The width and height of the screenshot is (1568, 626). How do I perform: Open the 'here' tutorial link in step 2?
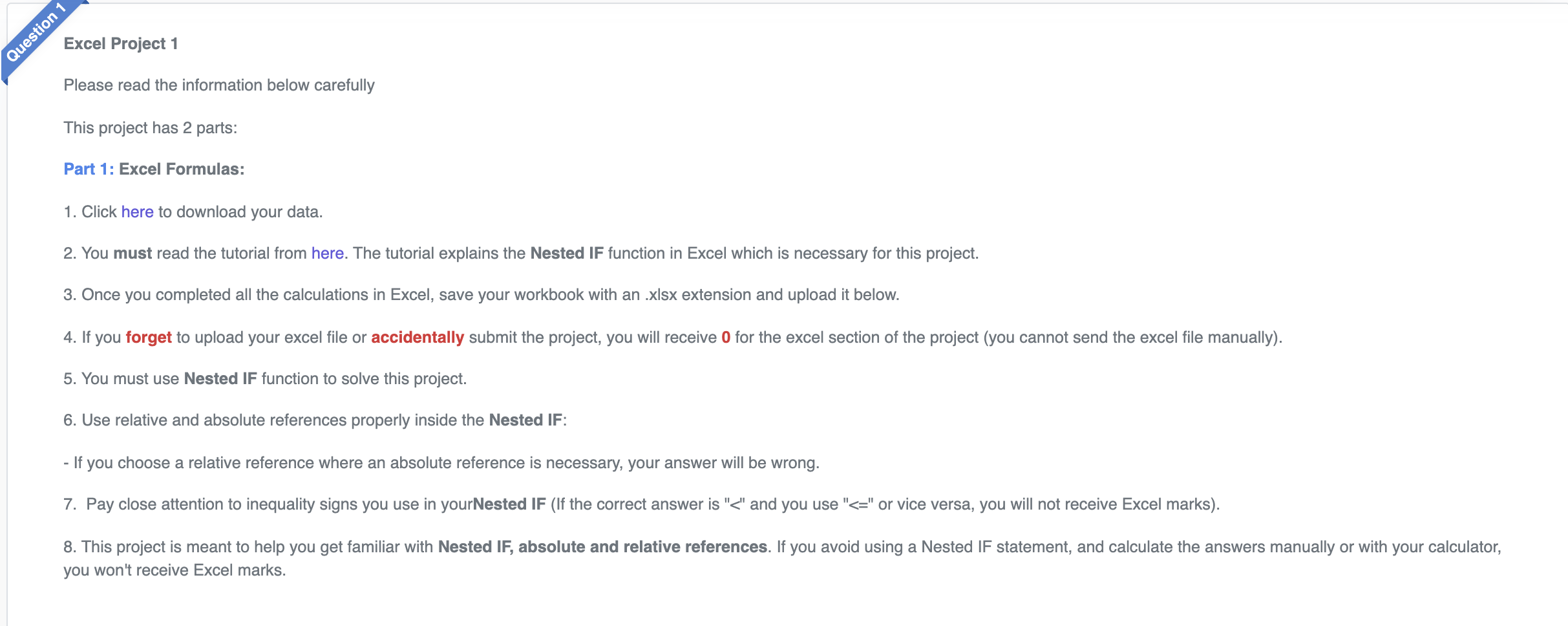click(x=327, y=253)
